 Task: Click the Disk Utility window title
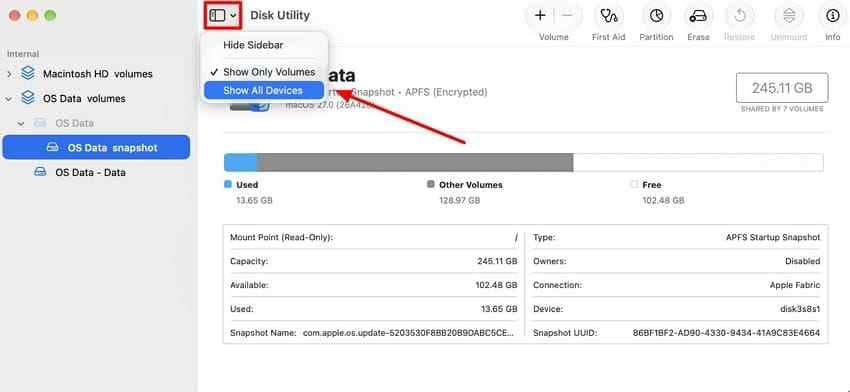pos(280,15)
